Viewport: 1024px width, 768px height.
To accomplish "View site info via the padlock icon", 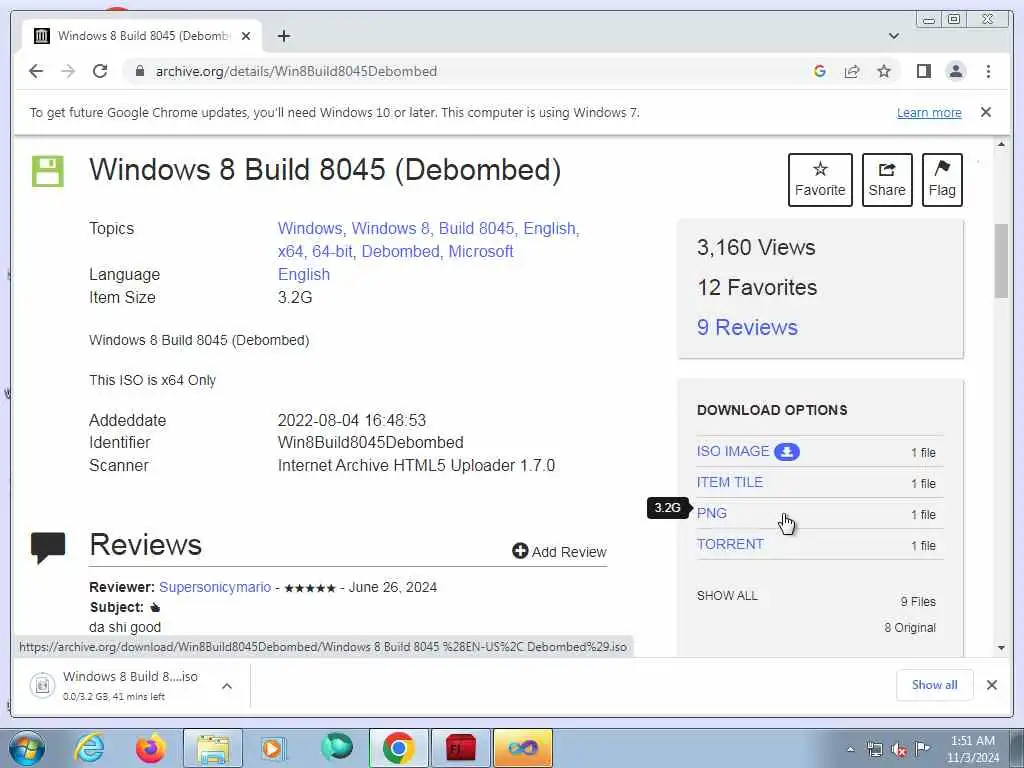I will click(x=139, y=71).
